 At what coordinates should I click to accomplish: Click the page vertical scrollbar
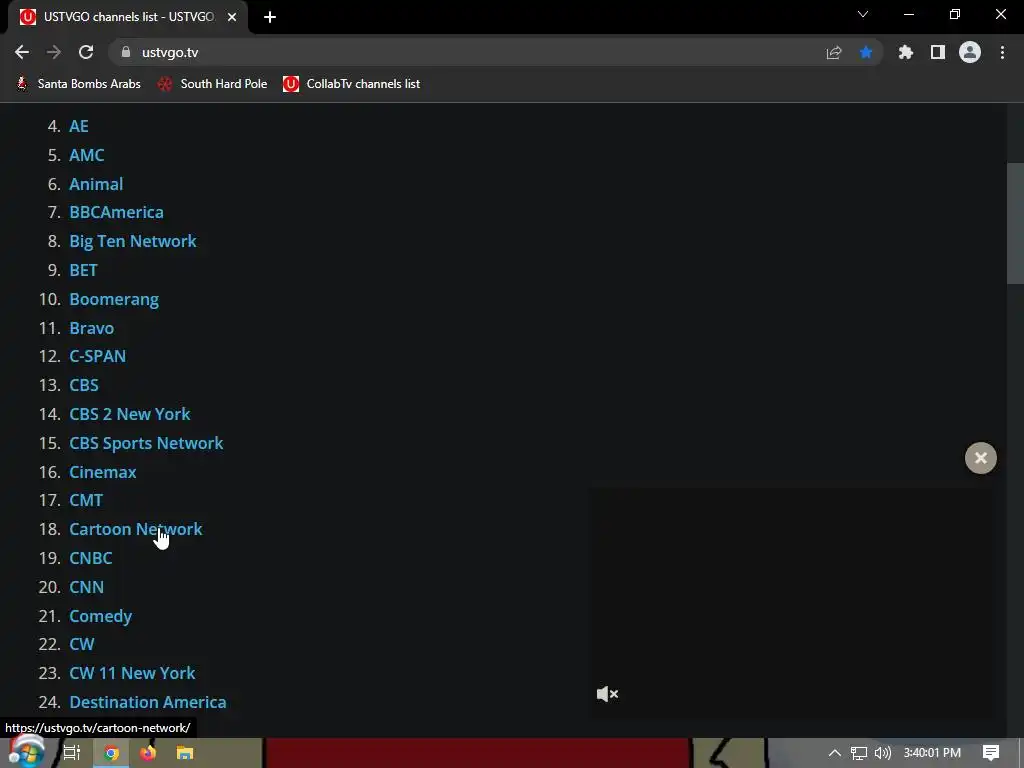click(1015, 223)
